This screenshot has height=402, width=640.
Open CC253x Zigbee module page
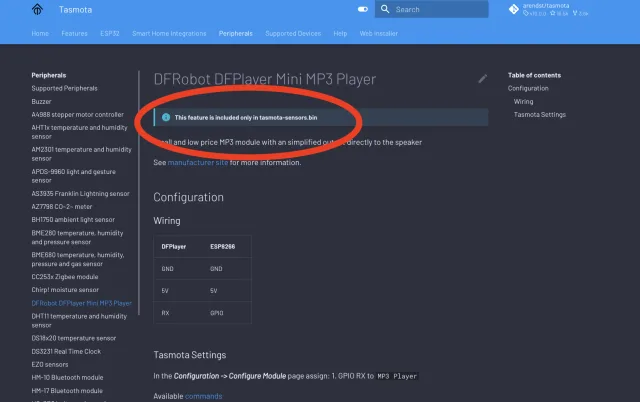coord(65,277)
